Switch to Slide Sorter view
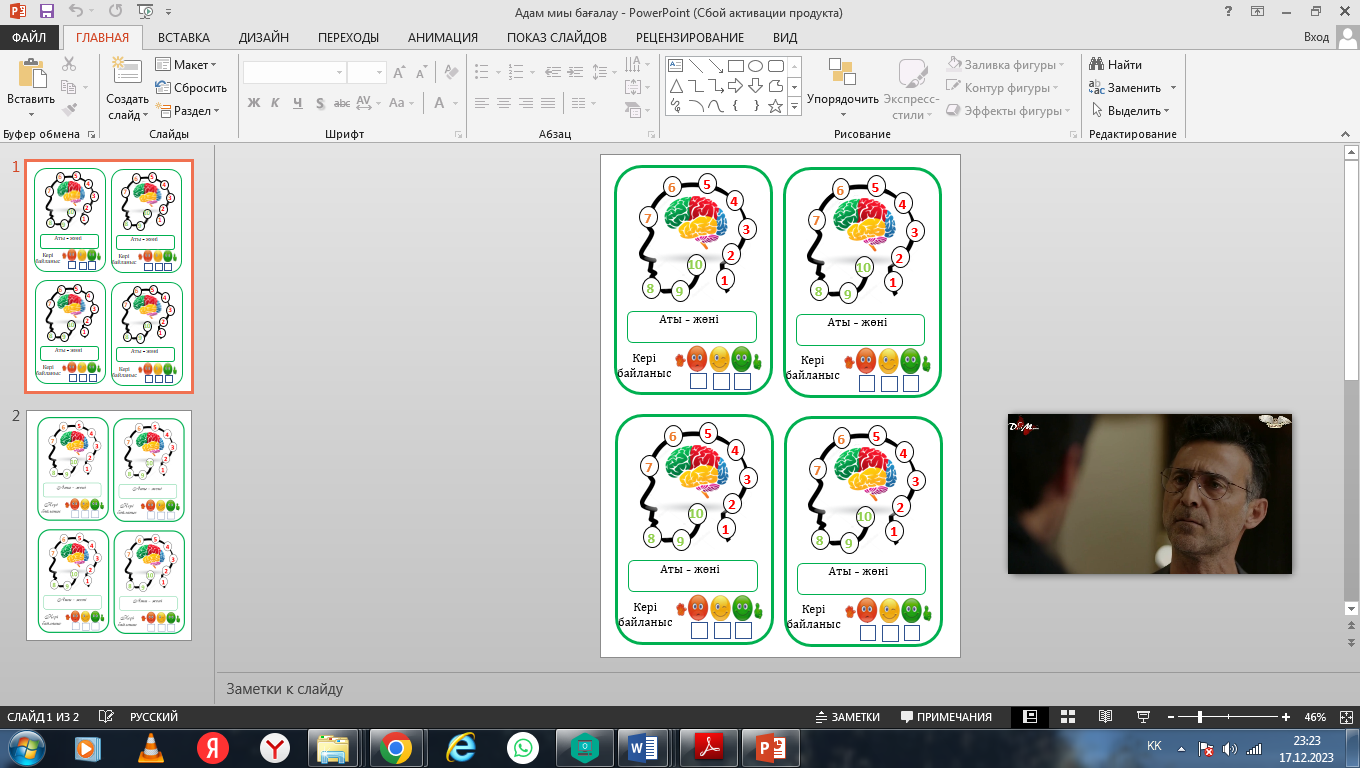Image resolution: width=1360 pixels, height=768 pixels. click(x=1067, y=717)
